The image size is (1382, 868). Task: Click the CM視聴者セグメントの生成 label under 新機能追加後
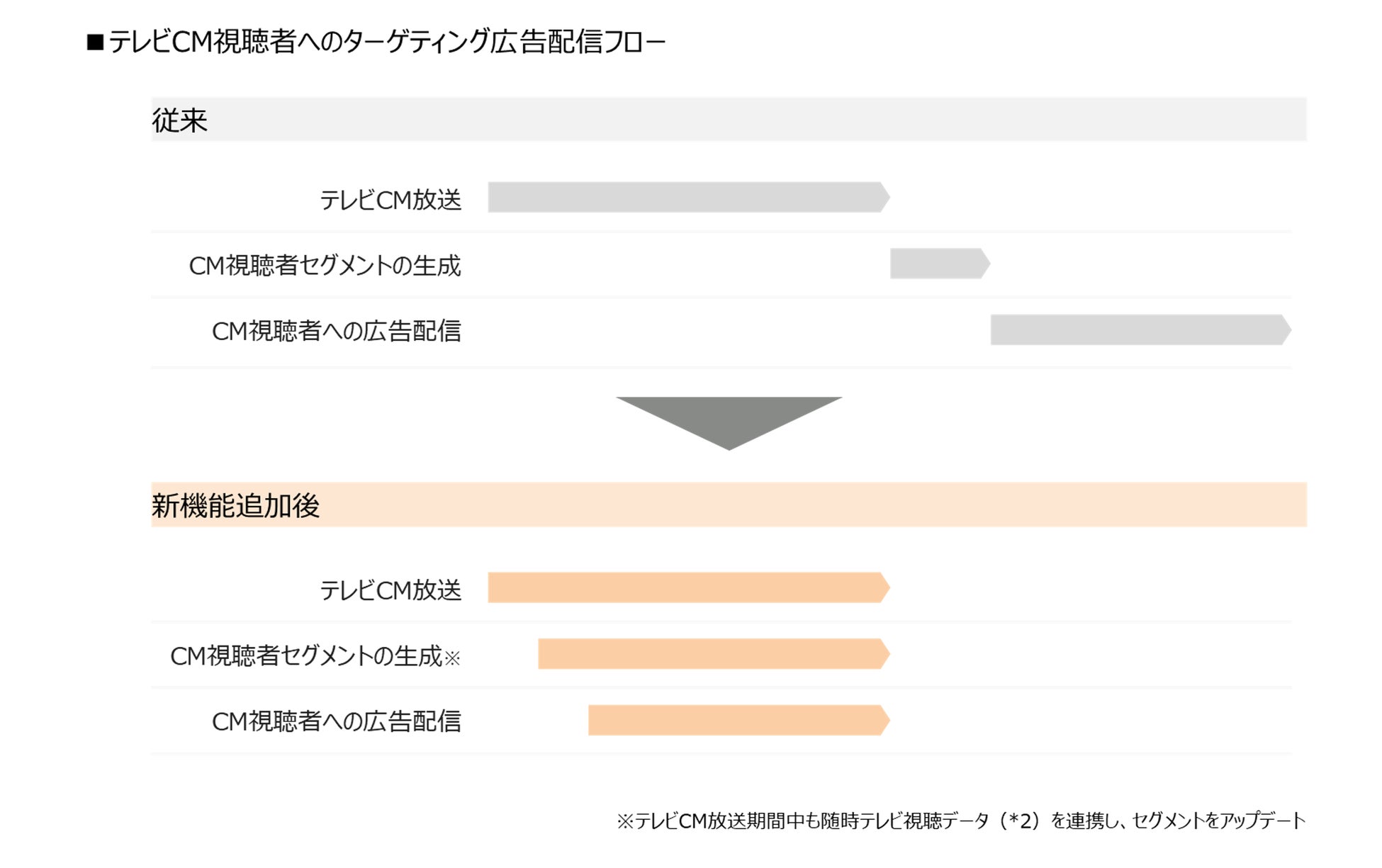point(306,656)
